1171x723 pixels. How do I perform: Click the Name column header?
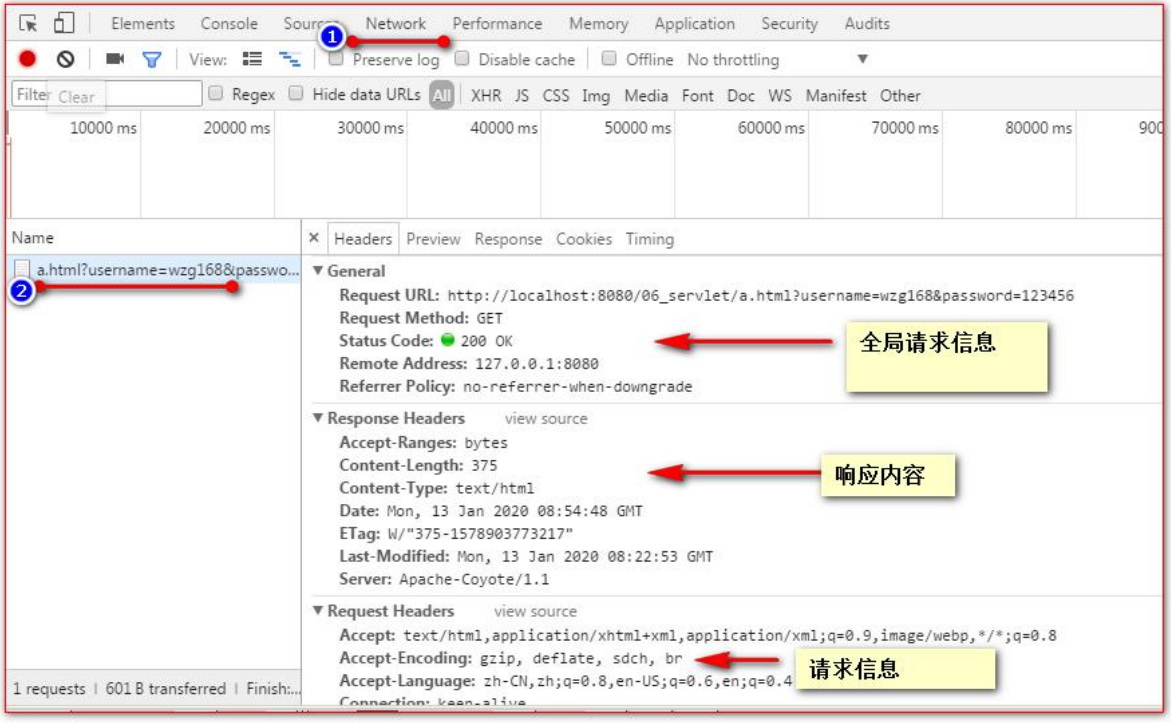33,238
